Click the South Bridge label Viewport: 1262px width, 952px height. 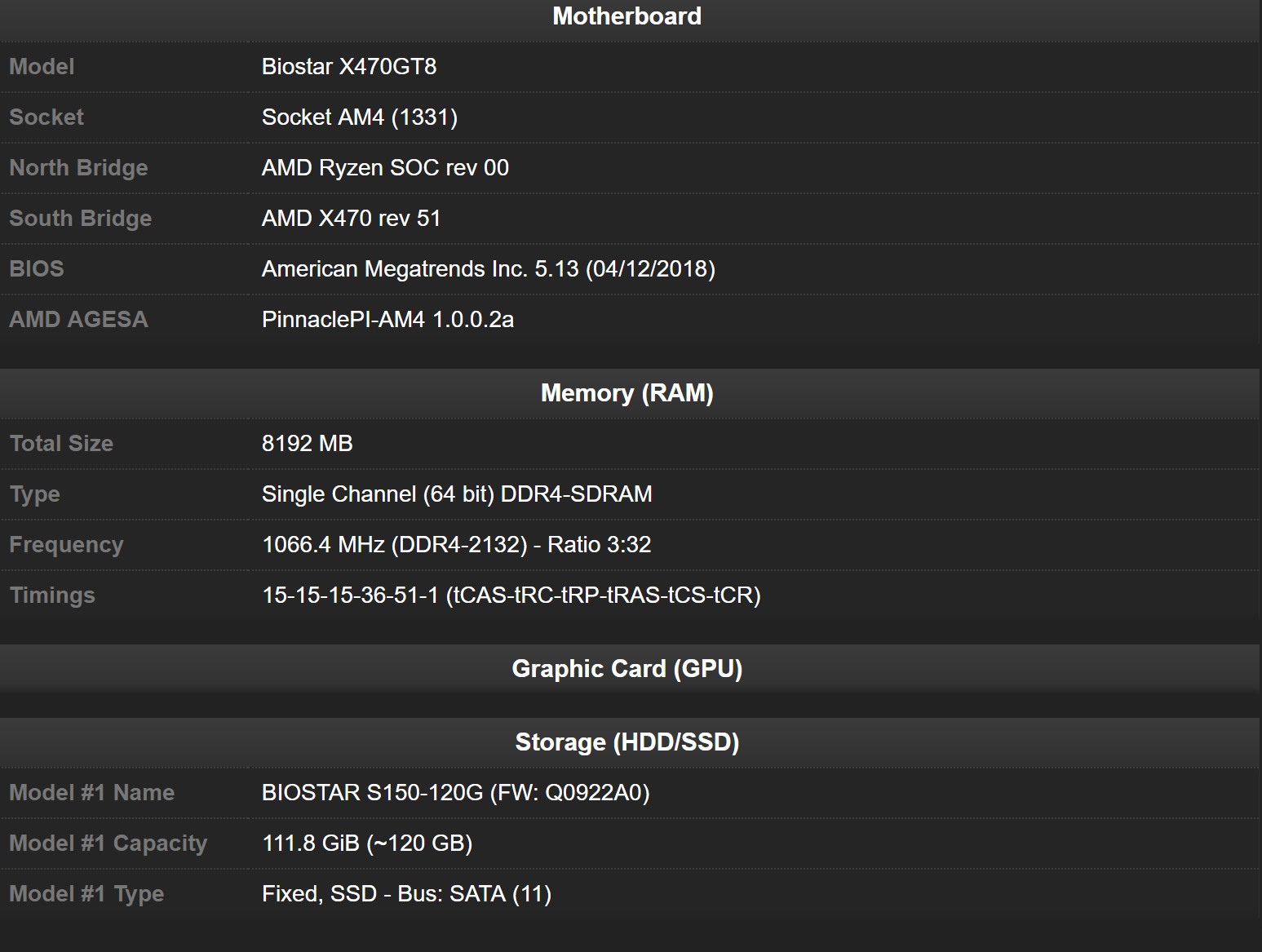point(81,219)
